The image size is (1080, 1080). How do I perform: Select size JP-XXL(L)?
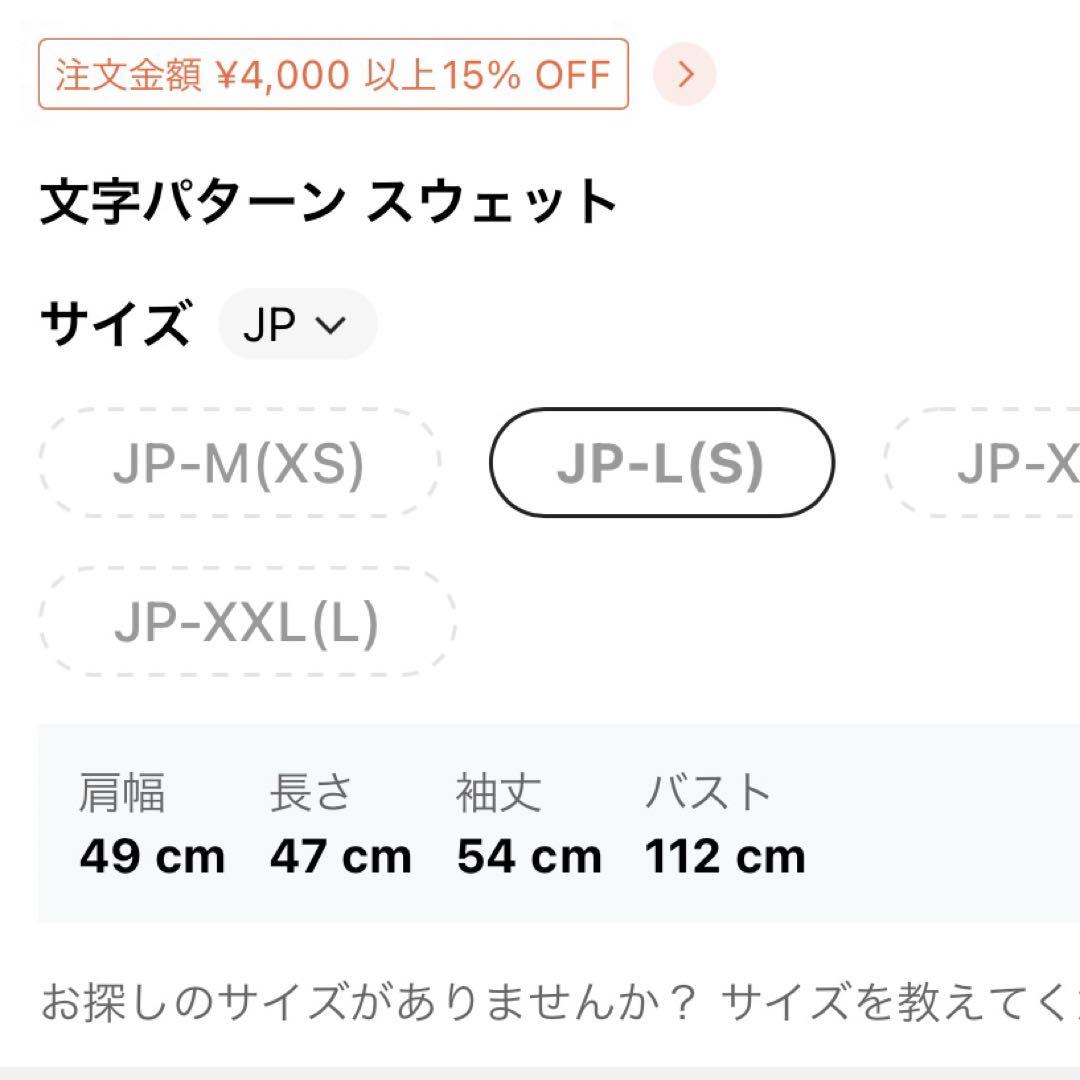tap(247, 622)
